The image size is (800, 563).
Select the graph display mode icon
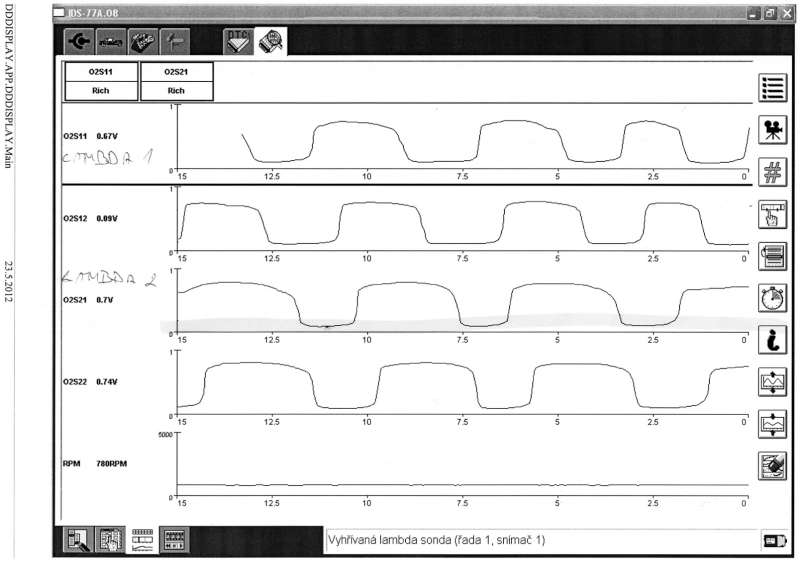(x=142, y=540)
